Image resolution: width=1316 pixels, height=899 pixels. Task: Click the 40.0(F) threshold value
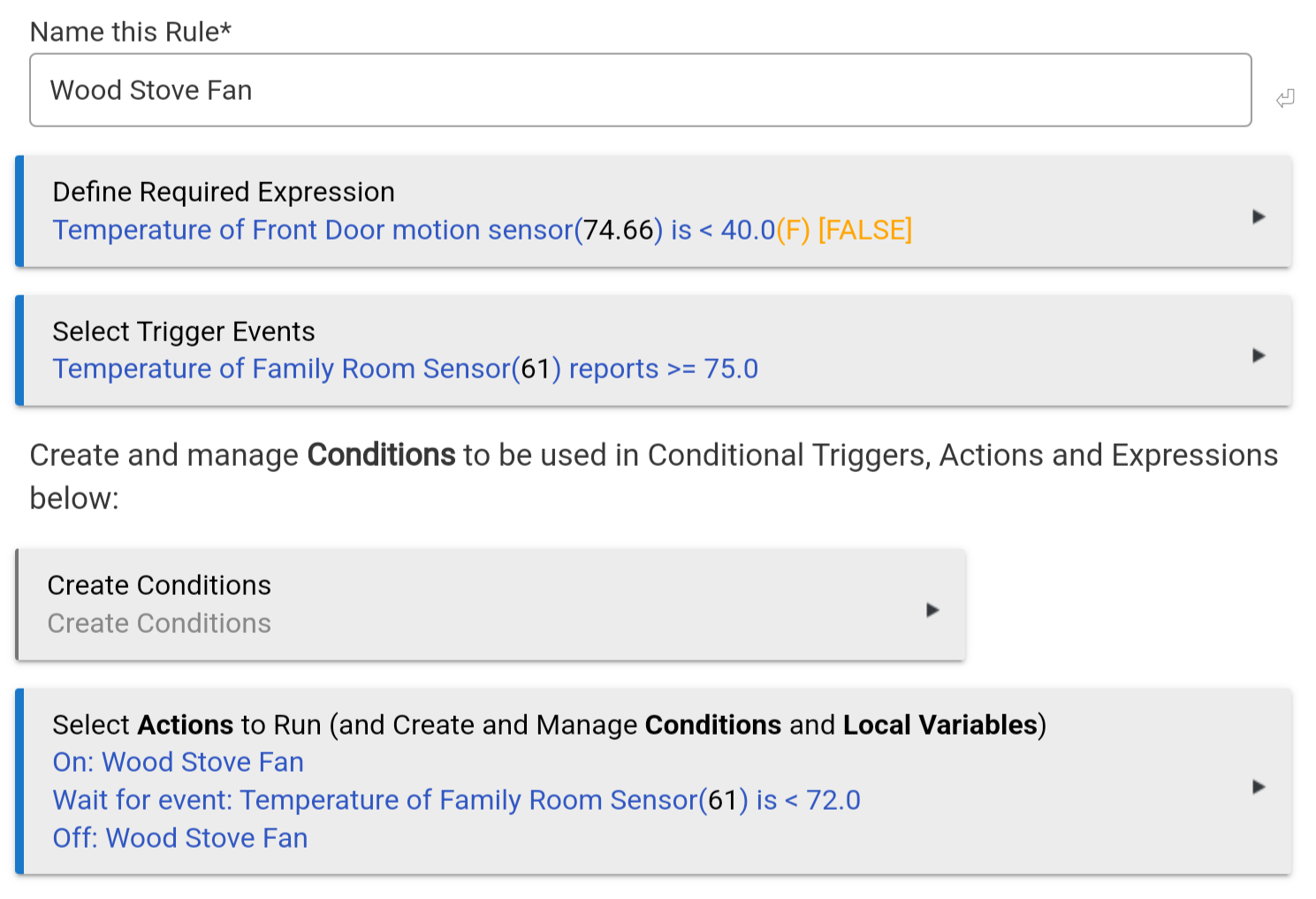(765, 230)
